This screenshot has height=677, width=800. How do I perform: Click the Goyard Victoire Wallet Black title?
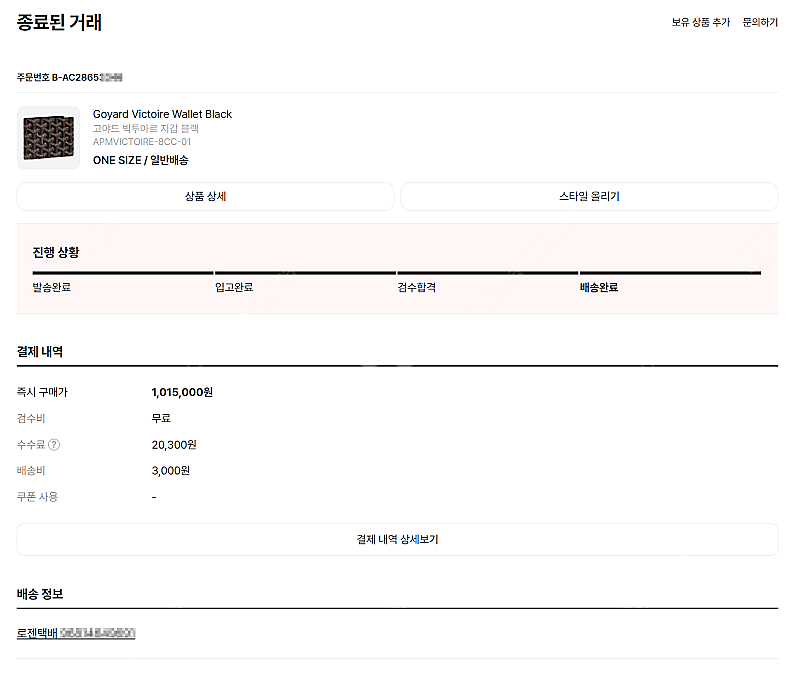click(x=162, y=114)
